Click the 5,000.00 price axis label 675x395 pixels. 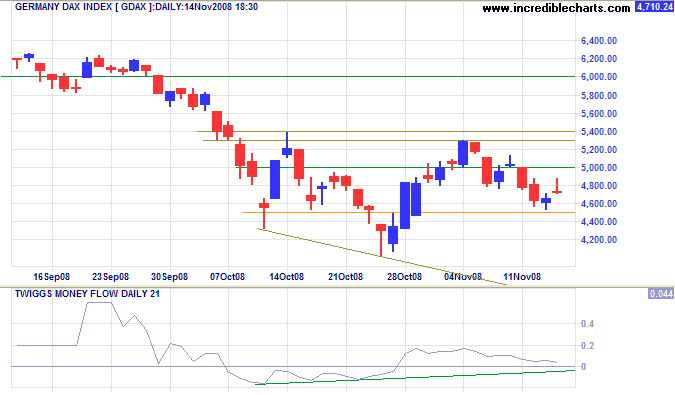[x=599, y=168]
